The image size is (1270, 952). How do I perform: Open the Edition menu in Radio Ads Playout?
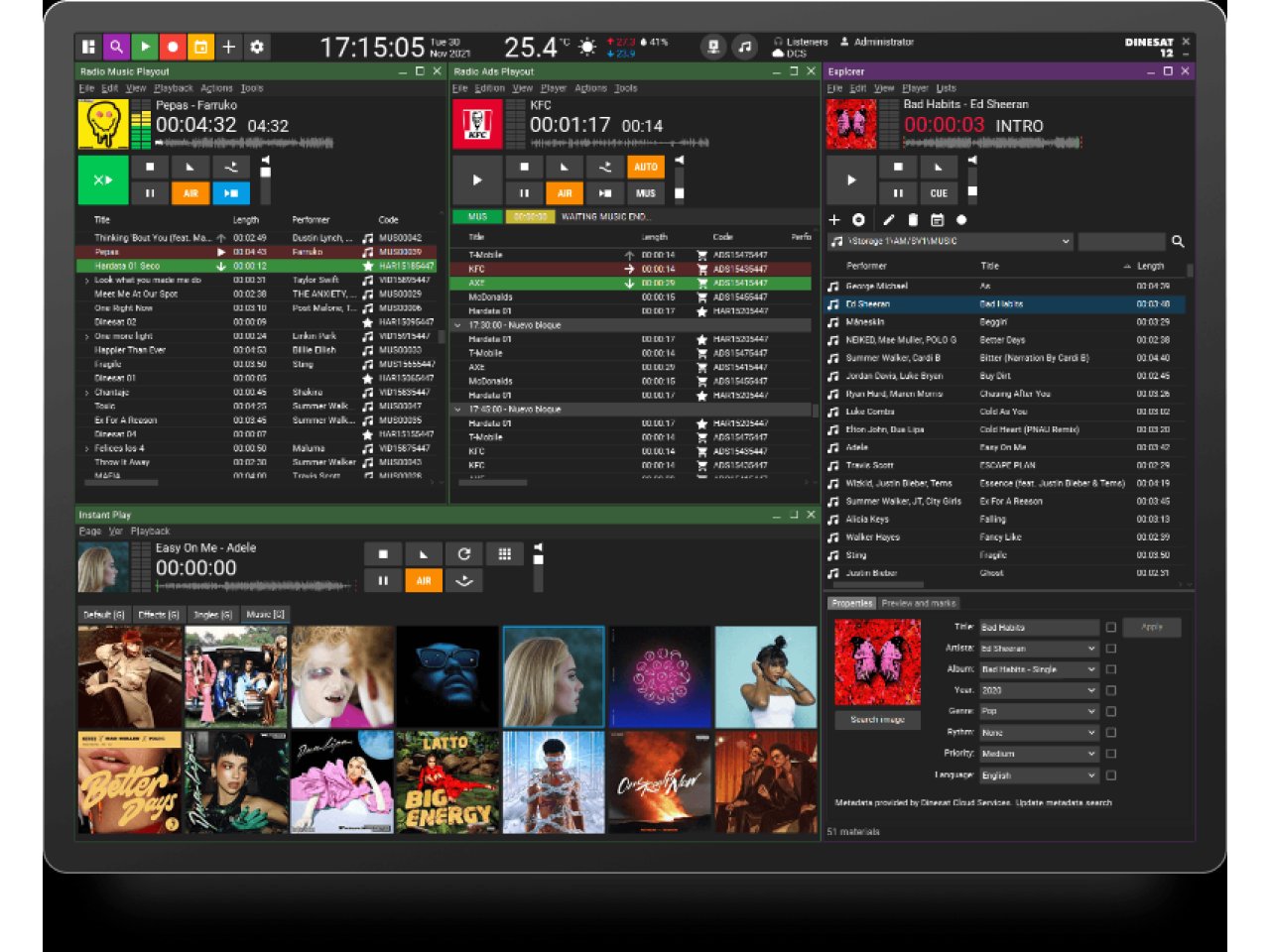tap(489, 88)
